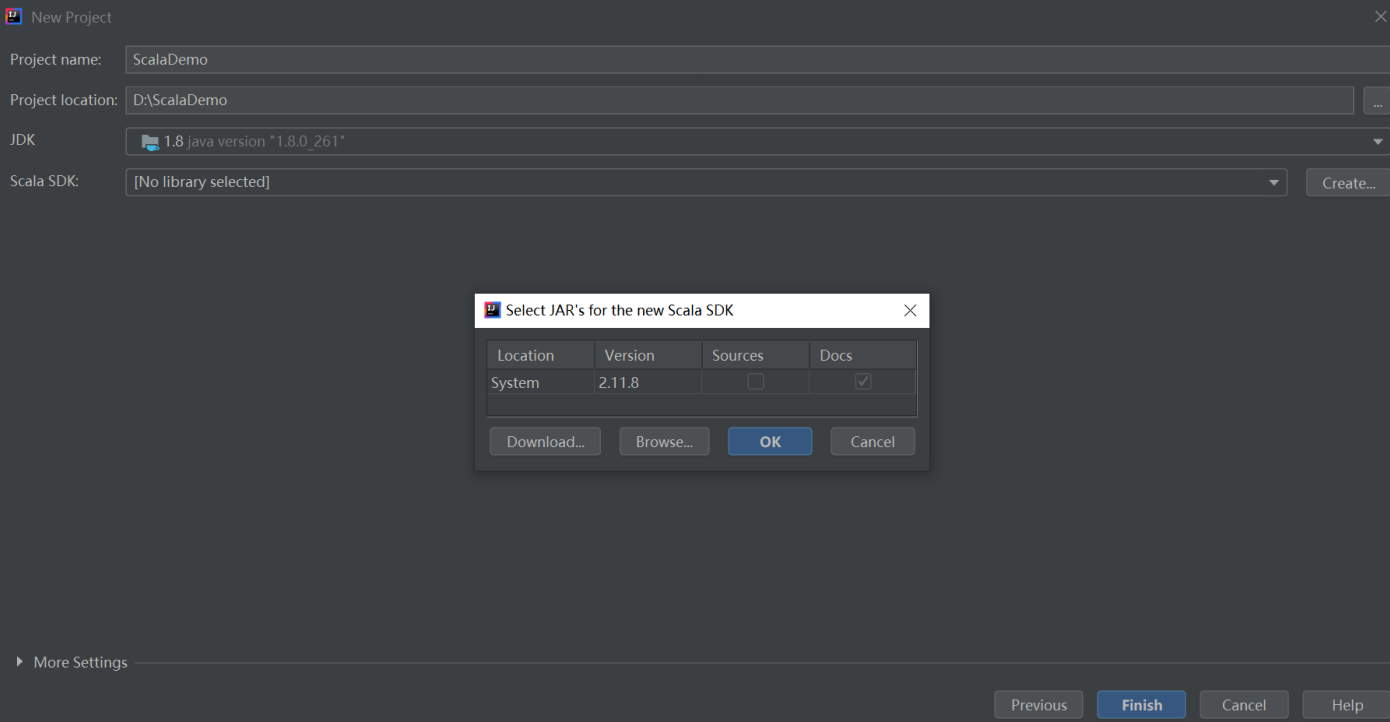1390x722 pixels.
Task: Untick the Docs checkbox for System row
Action: click(x=863, y=381)
